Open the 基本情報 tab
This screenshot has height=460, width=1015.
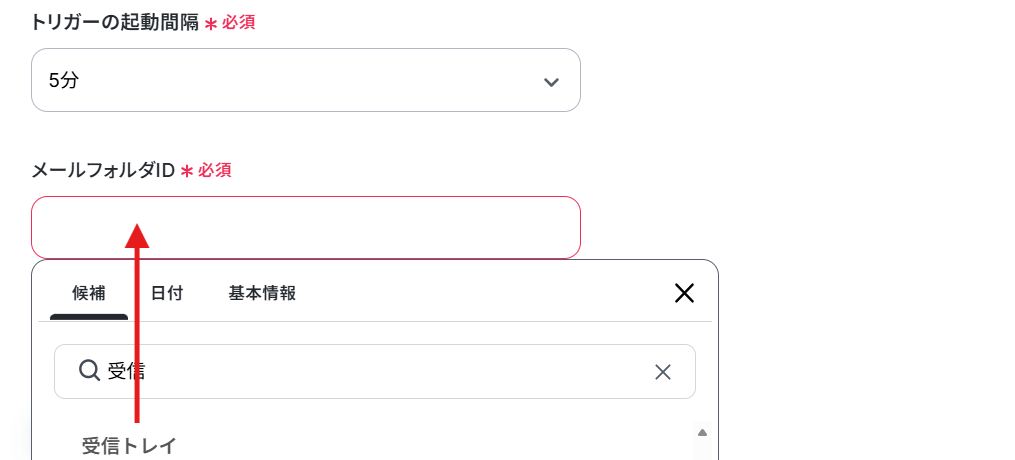pos(262,293)
